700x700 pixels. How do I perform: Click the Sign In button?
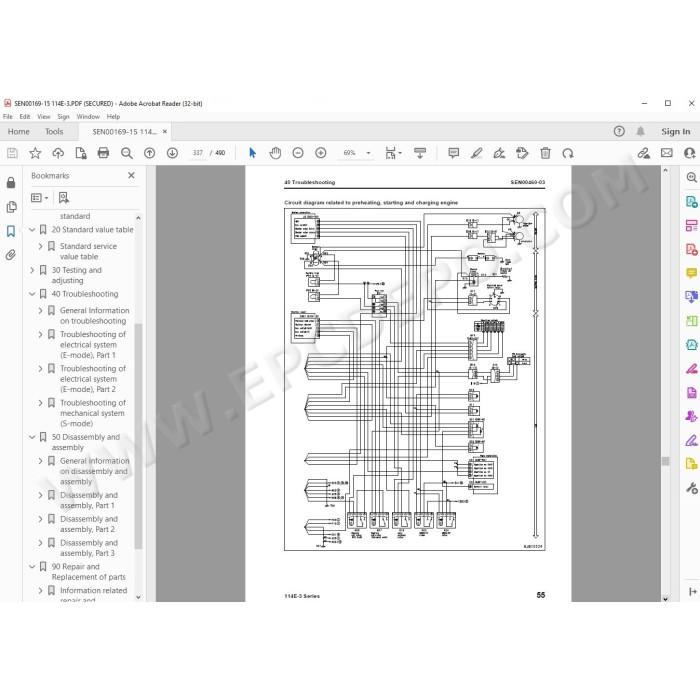(x=675, y=131)
